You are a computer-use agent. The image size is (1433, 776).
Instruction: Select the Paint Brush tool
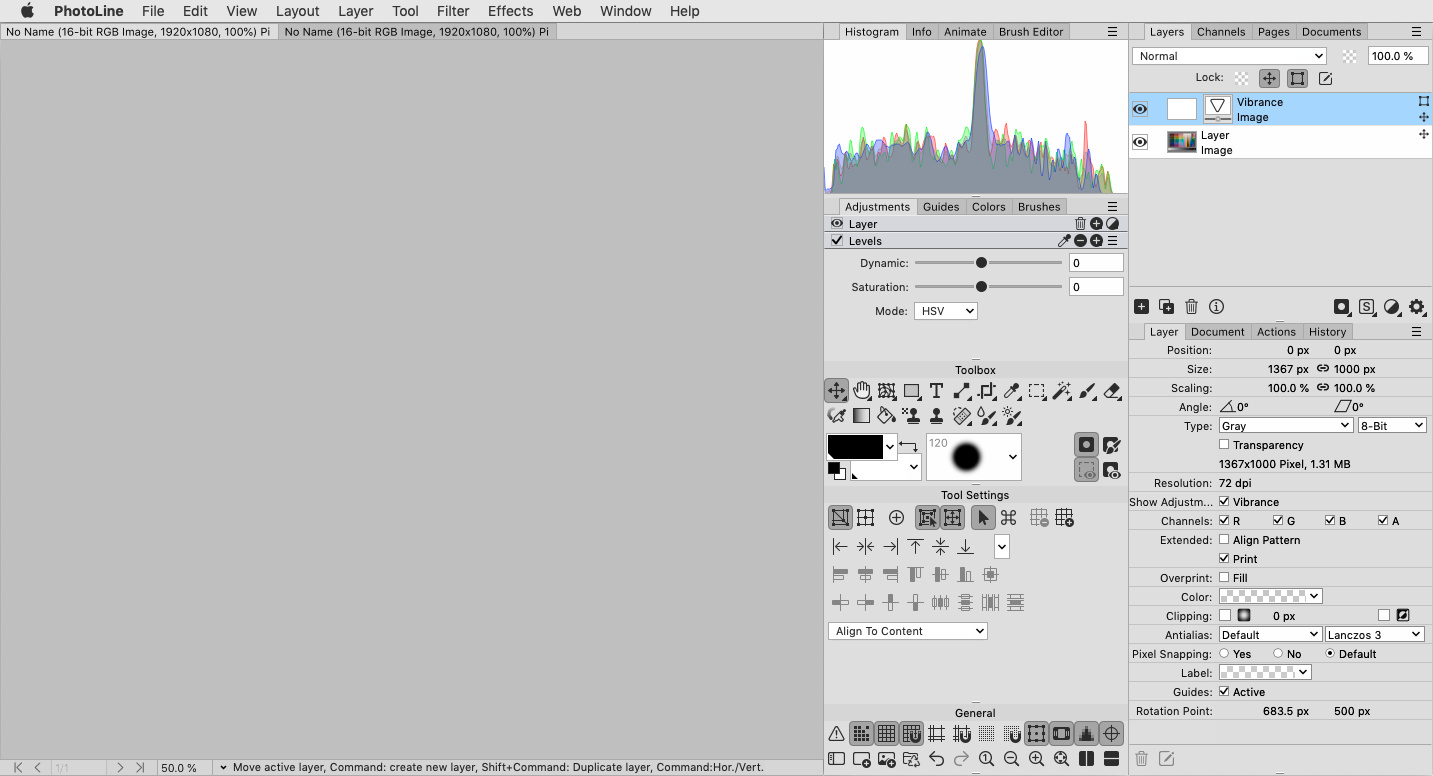1087,391
